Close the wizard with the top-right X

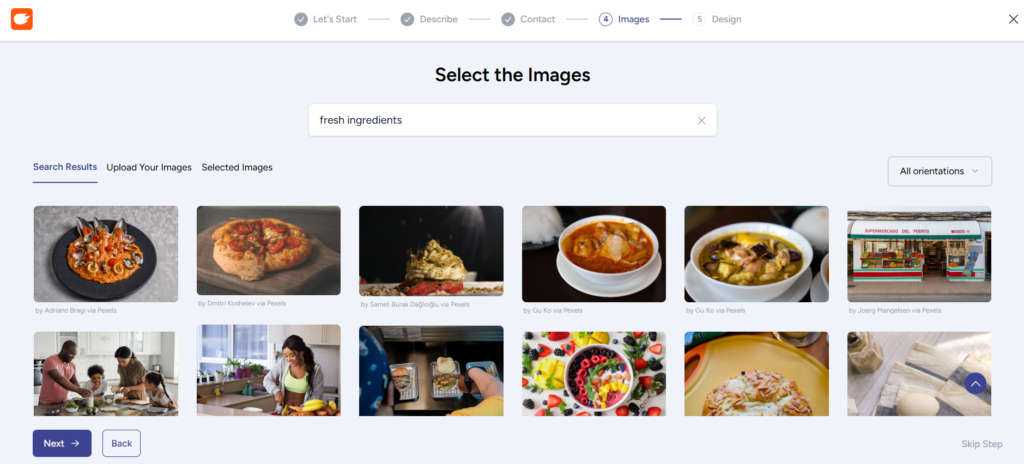pyautogui.click(x=1013, y=19)
